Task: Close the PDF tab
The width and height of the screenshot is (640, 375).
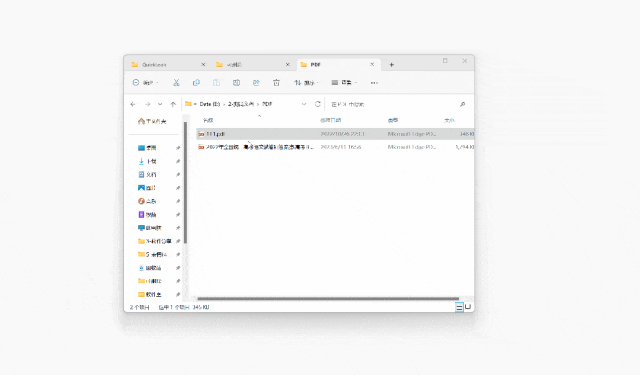Action: [x=372, y=64]
